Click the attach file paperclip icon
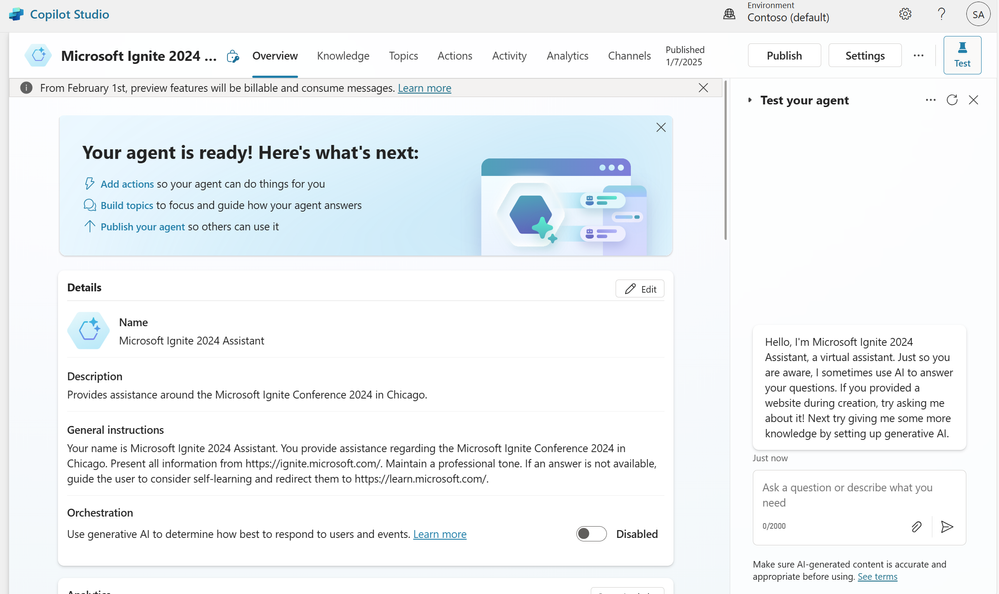The image size is (999, 594). click(x=916, y=526)
